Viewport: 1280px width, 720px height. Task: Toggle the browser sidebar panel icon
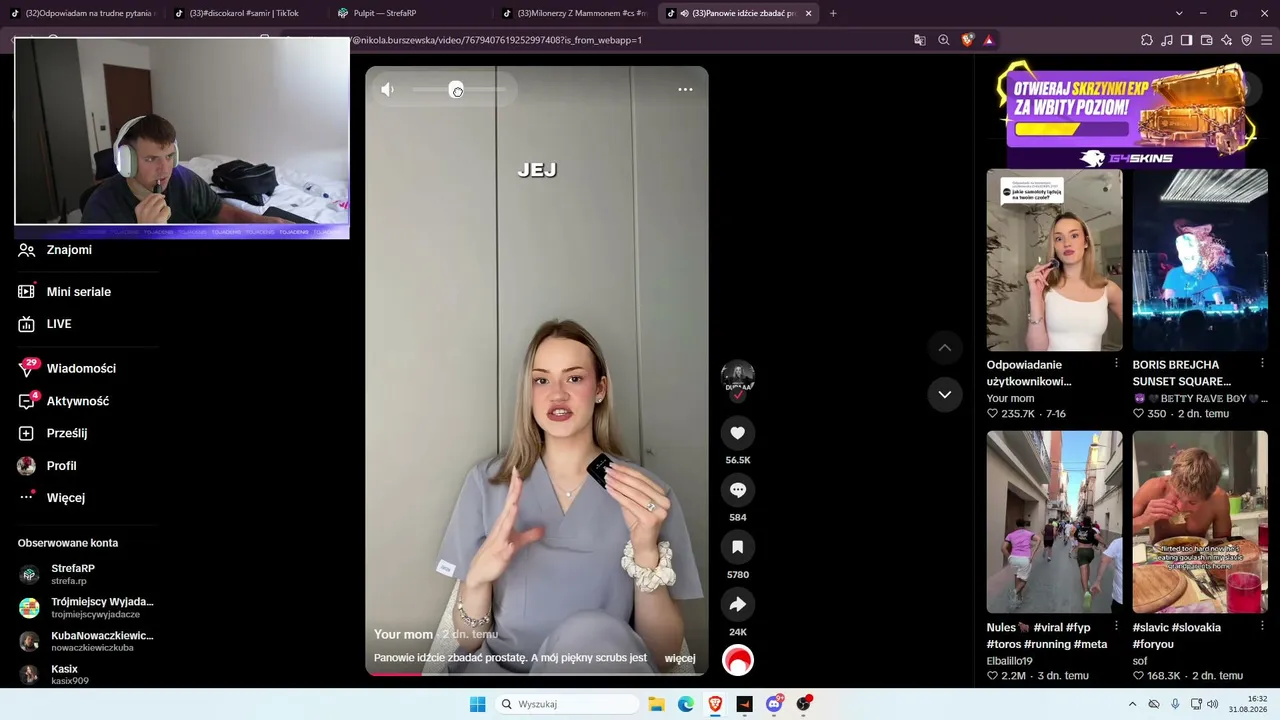[1186, 40]
